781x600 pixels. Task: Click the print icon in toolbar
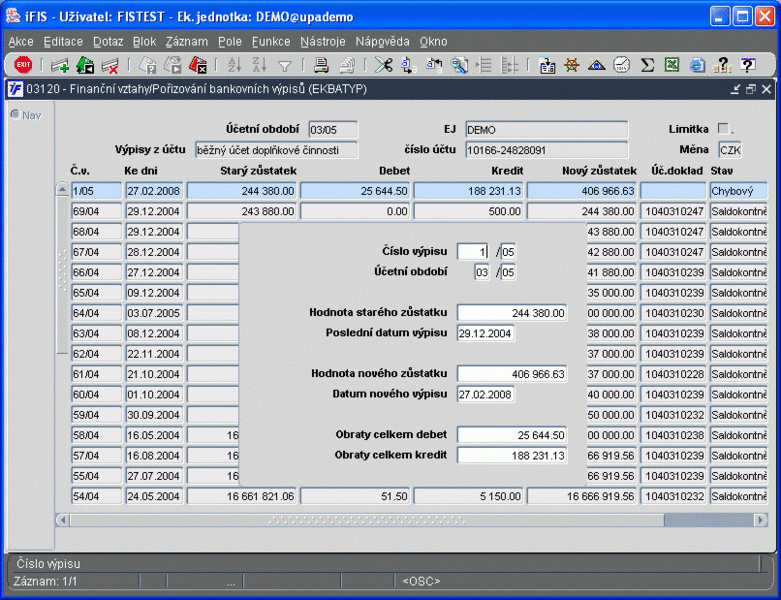[321, 65]
